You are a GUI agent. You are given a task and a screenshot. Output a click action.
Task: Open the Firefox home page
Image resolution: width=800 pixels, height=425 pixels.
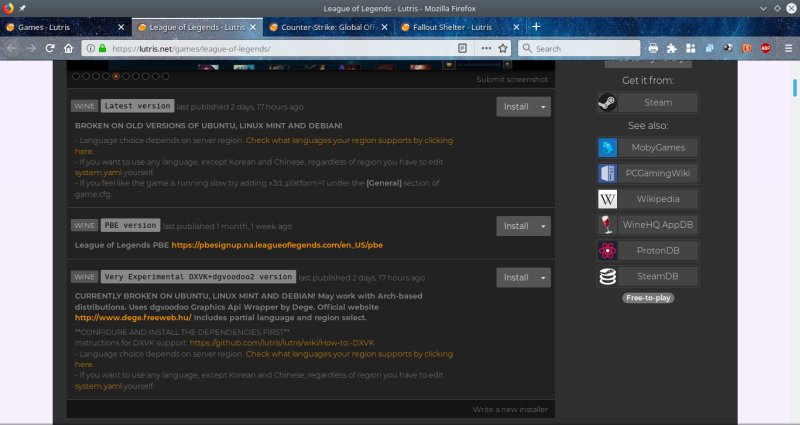[68, 48]
